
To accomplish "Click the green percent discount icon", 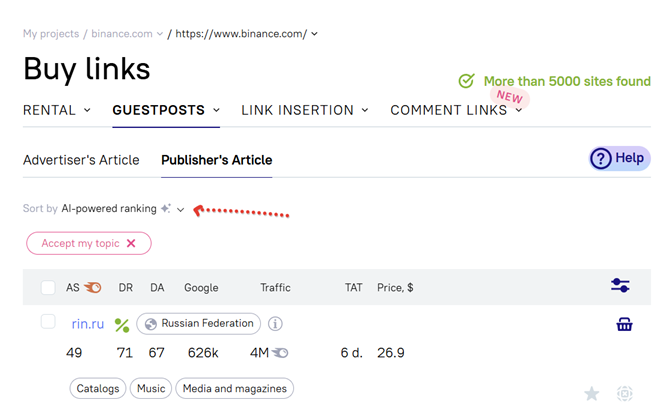I will coord(122,325).
